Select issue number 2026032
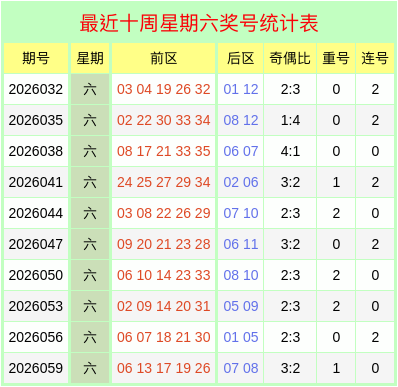Image resolution: width=398 pixels, height=387 pixels. click(x=36, y=89)
